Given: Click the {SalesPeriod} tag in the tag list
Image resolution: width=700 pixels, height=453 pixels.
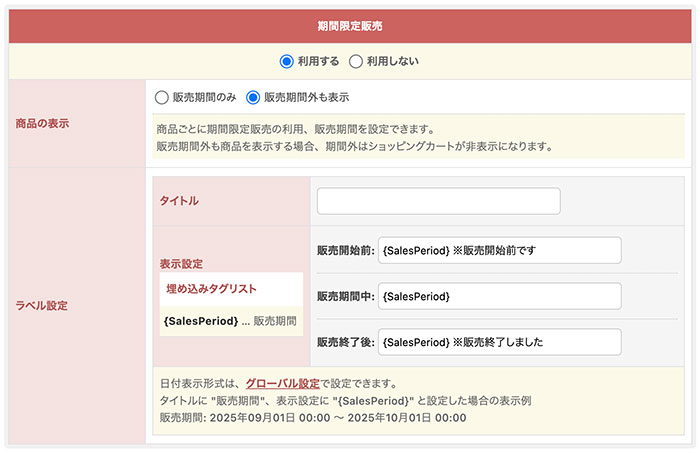Looking at the screenshot, I should tap(200, 321).
